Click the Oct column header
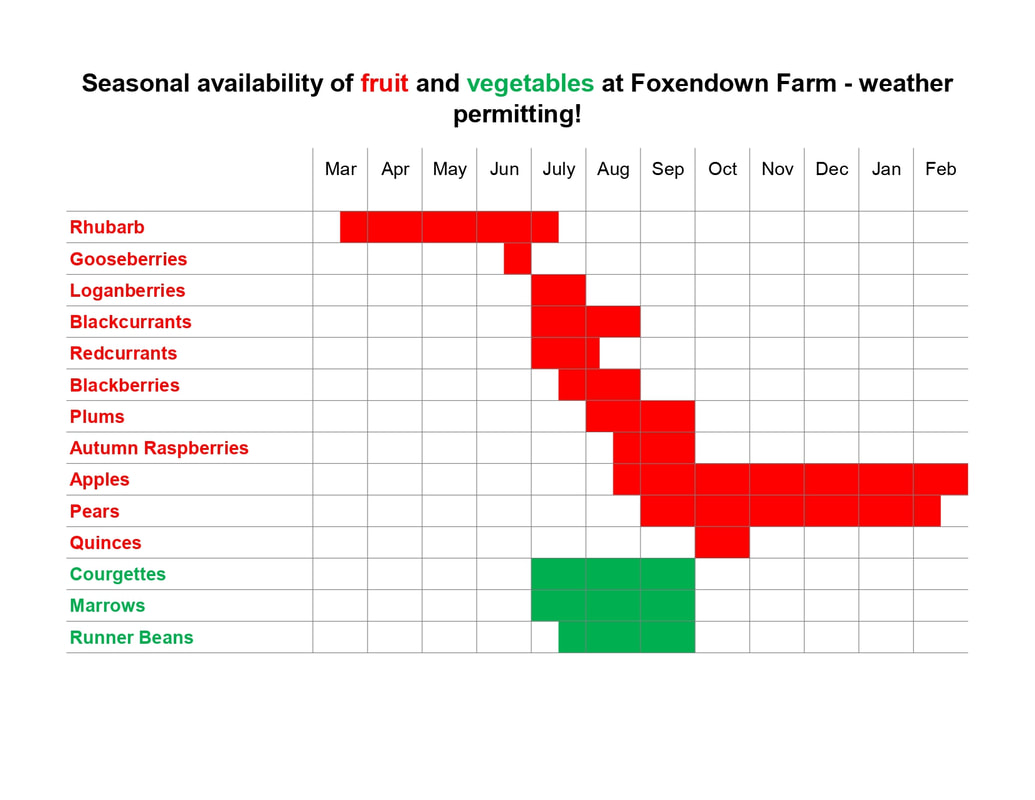 coord(722,169)
